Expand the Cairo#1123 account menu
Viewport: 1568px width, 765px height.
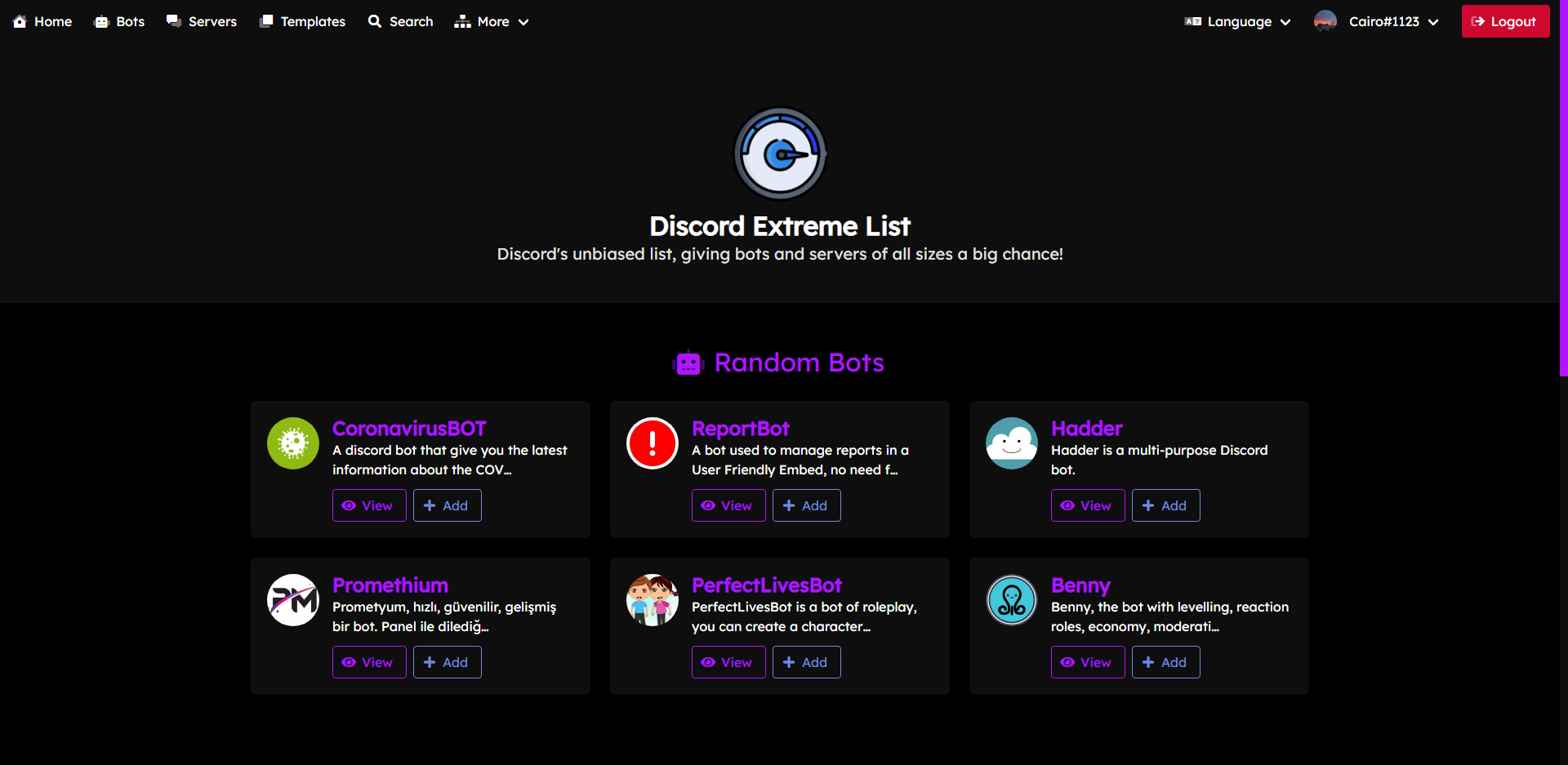[x=1392, y=21]
